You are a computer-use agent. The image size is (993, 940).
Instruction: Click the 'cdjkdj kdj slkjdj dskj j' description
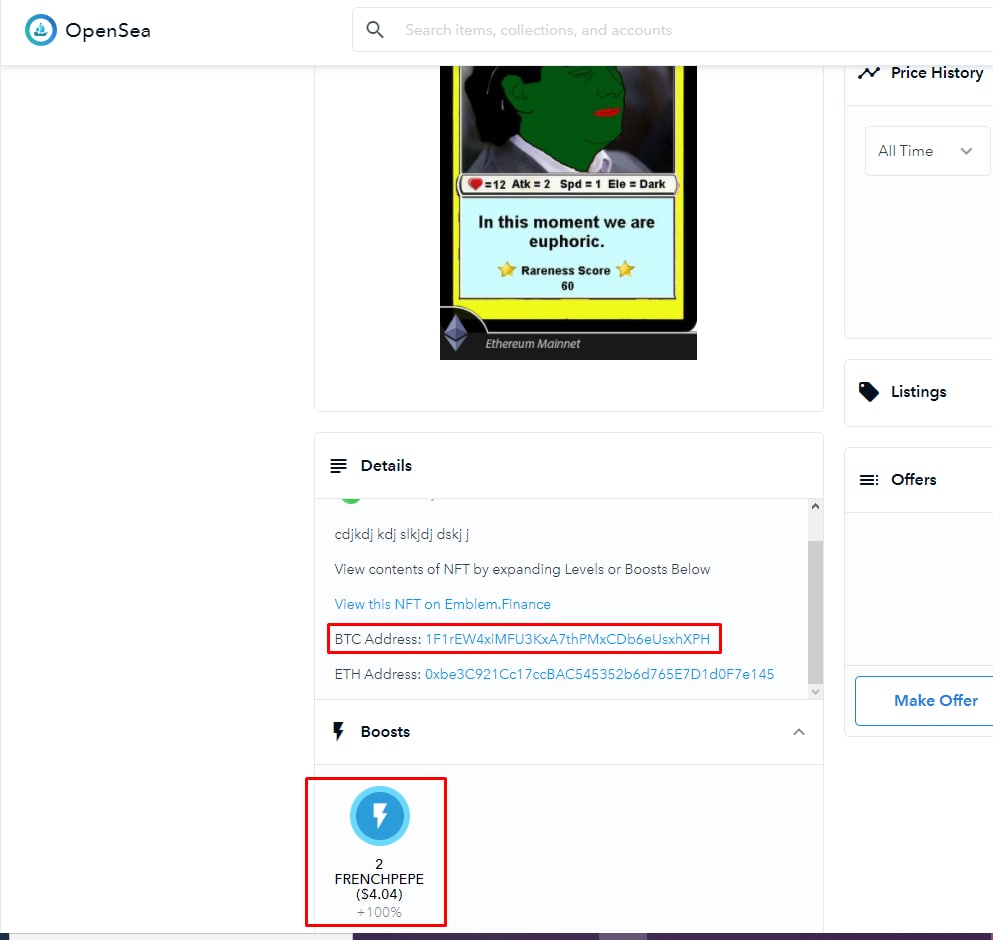pos(402,535)
